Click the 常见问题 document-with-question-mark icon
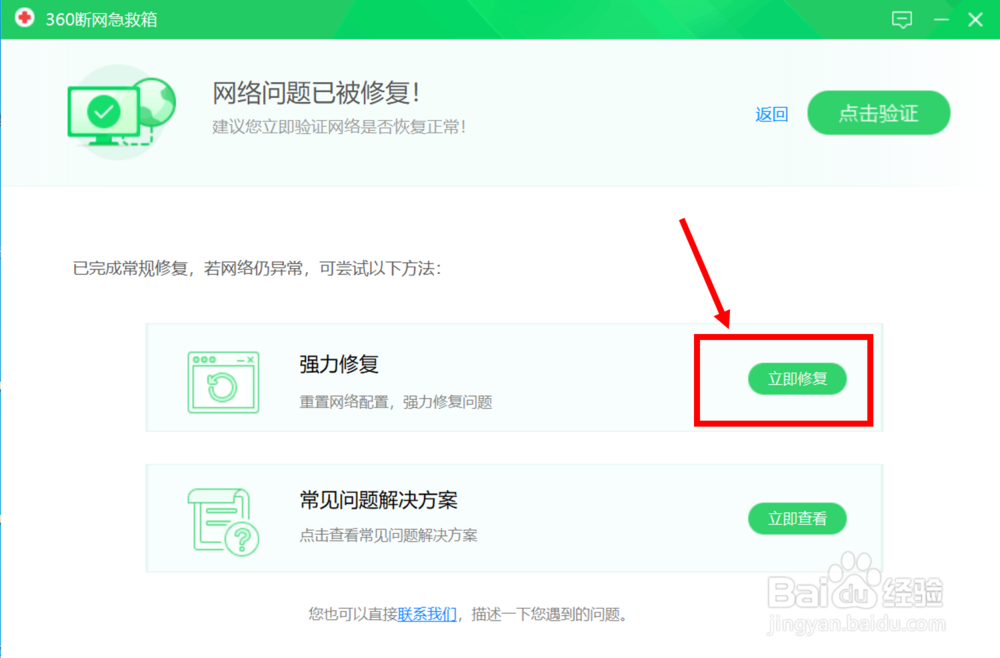 coord(222,518)
